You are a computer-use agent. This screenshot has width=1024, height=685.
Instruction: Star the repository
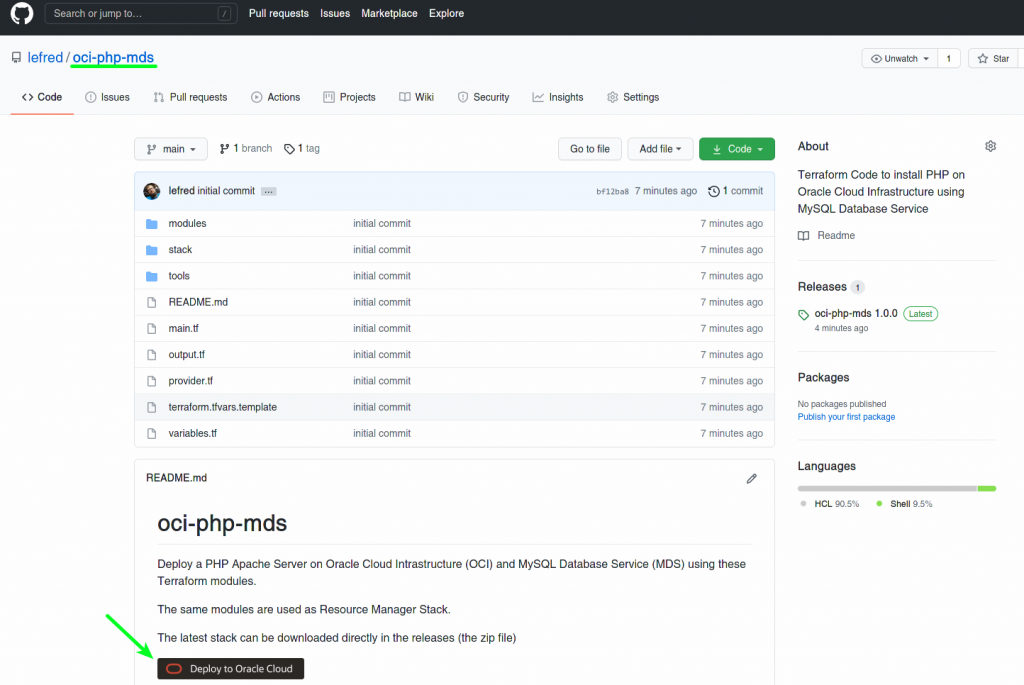994,59
